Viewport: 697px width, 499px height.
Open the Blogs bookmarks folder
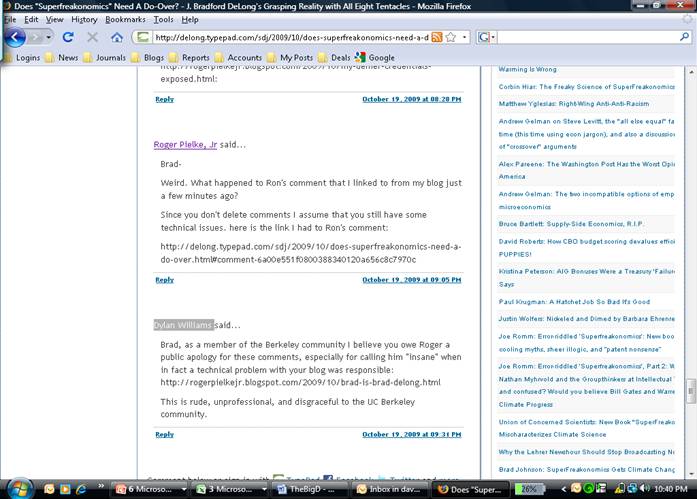pyautogui.click(x=148, y=57)
